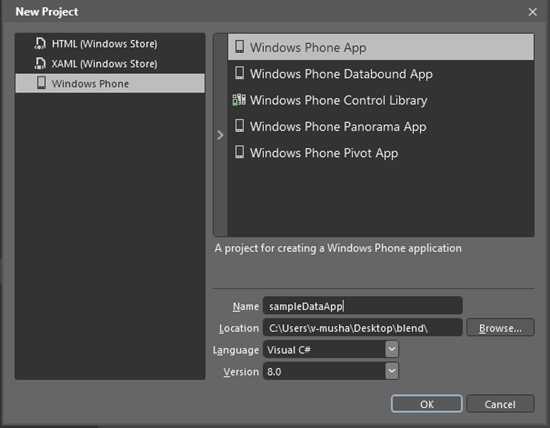Click the Windows Phone App phone icon

tap(239, 47)
